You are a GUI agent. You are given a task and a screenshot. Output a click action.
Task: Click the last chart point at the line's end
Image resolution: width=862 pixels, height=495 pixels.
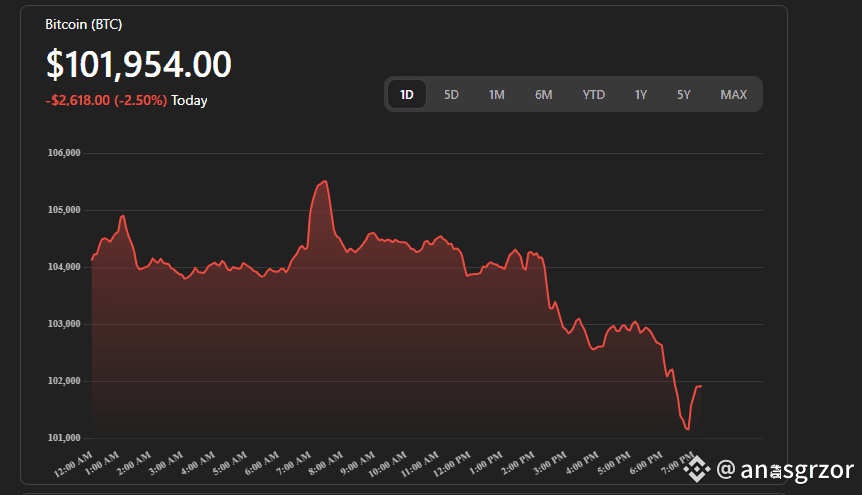[x=700, y=386]
